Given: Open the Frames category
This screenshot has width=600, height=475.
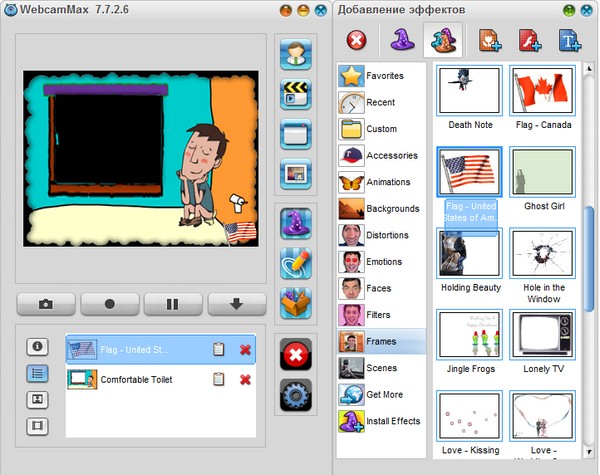Looking at the screenshot, I should [380, 342].
